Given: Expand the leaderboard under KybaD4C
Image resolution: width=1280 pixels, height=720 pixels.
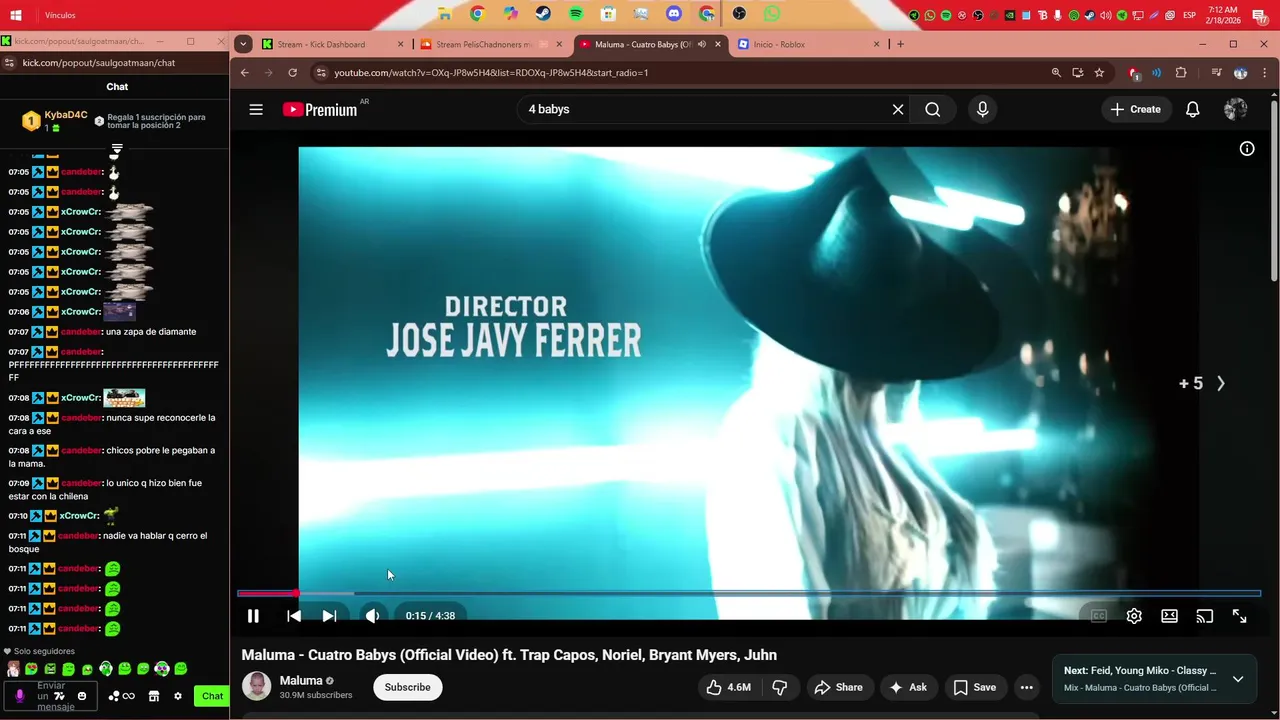Looking at the screenshot, I should (117, 149).
